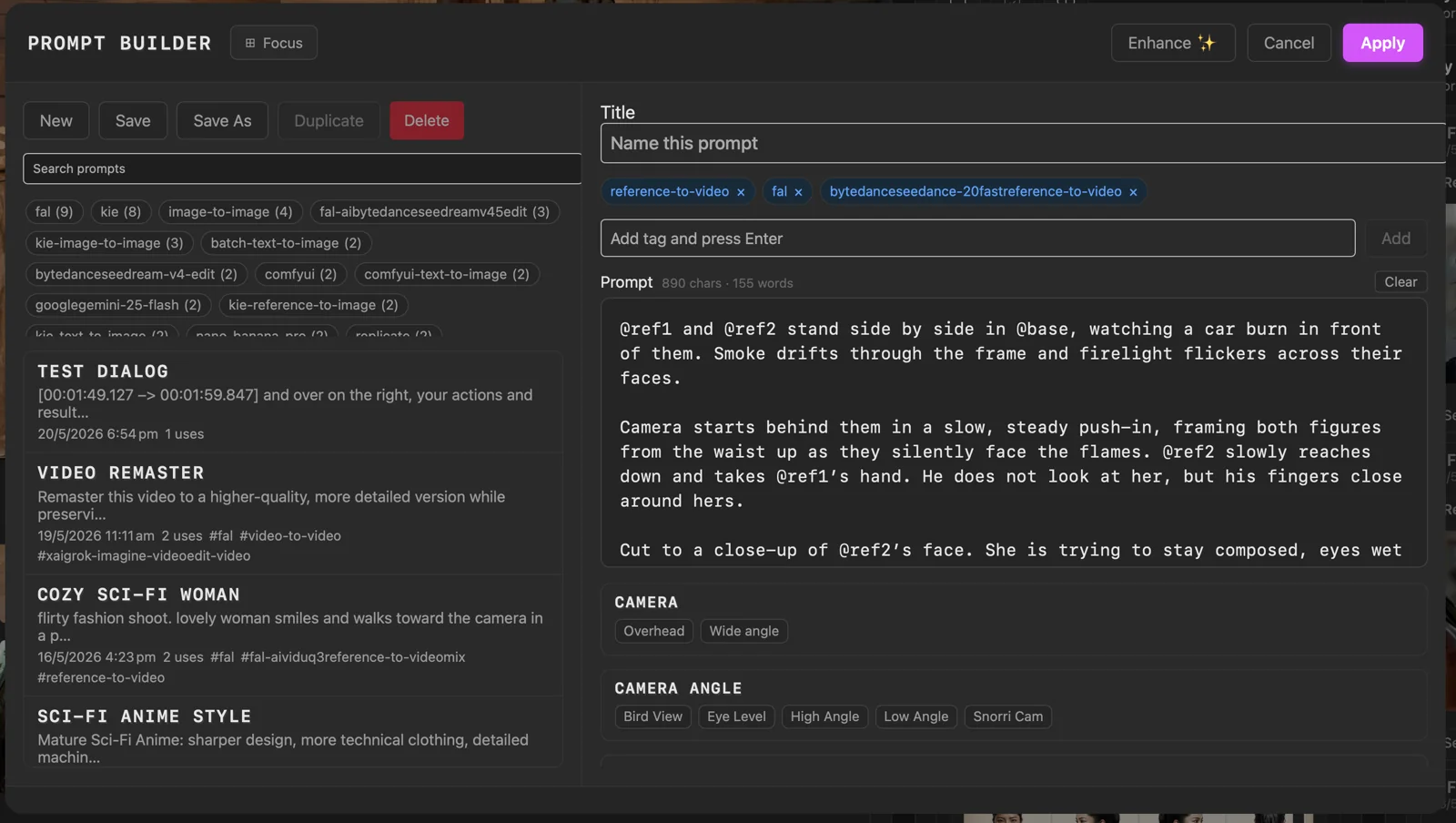Select the Snorri Cam chip
The image size is (1456, 823).
[x=1008, y=716]
